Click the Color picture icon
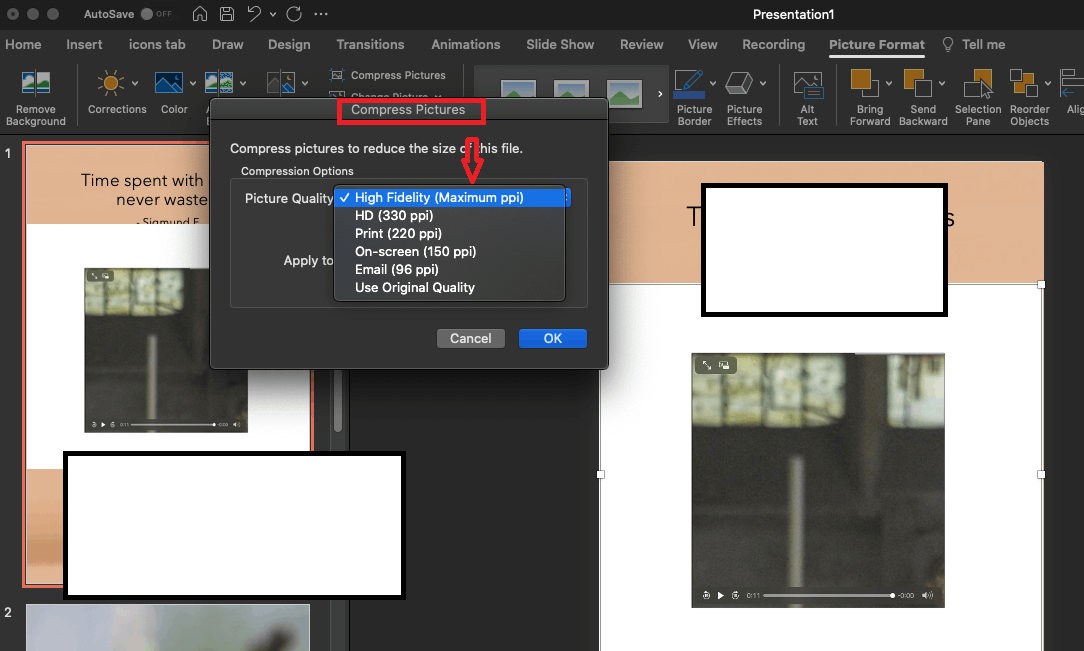1084x651 pixels. [x=169, y=83]
